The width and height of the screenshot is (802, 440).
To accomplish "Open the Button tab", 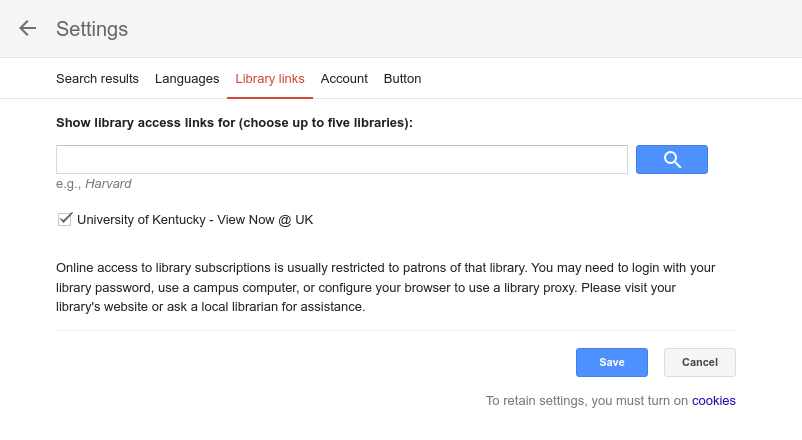I will click(403, 79).
